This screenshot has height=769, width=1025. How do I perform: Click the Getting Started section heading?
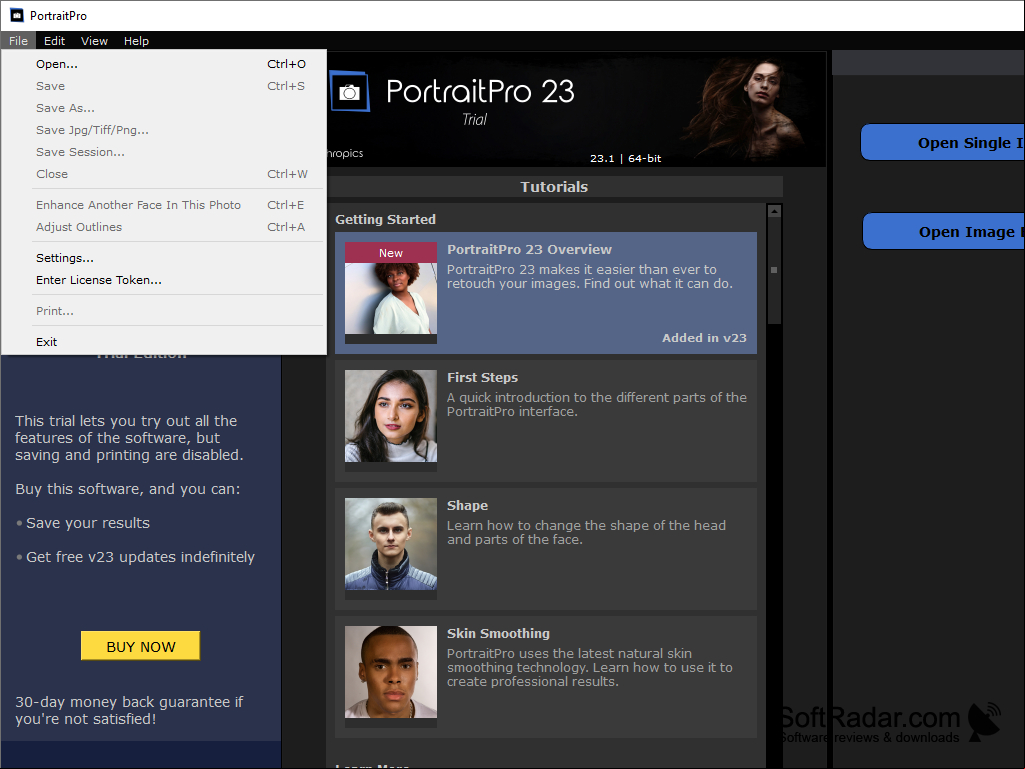click(x=386, y=220)
